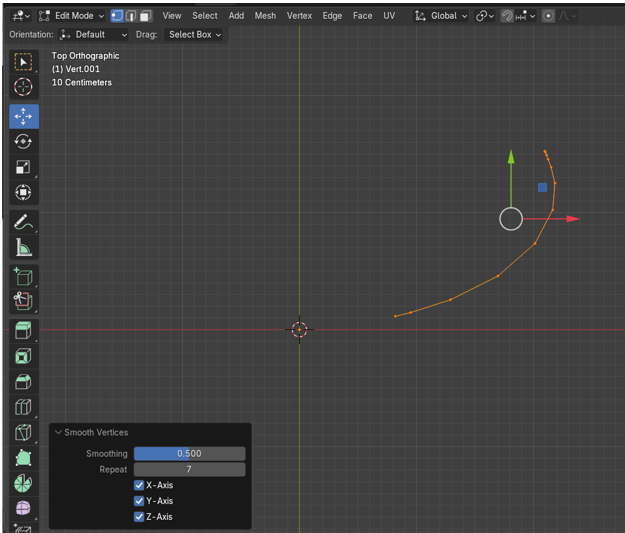Select the Measure tool

click(24, 248)
